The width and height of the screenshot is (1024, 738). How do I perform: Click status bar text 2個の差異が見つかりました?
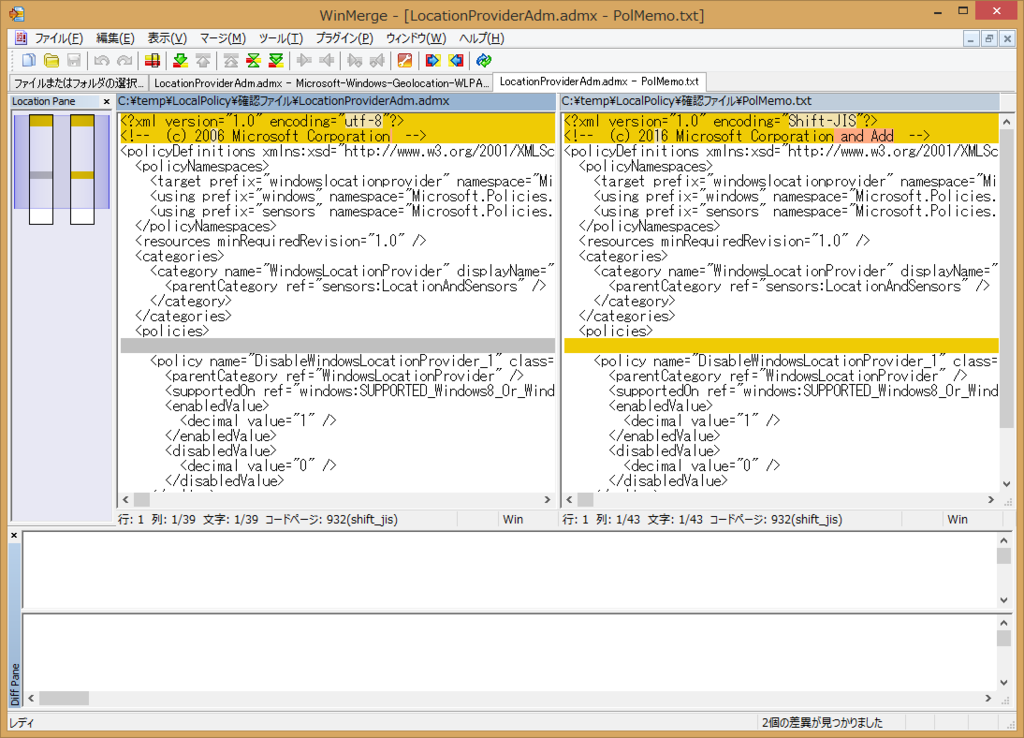tap(822, 722)
